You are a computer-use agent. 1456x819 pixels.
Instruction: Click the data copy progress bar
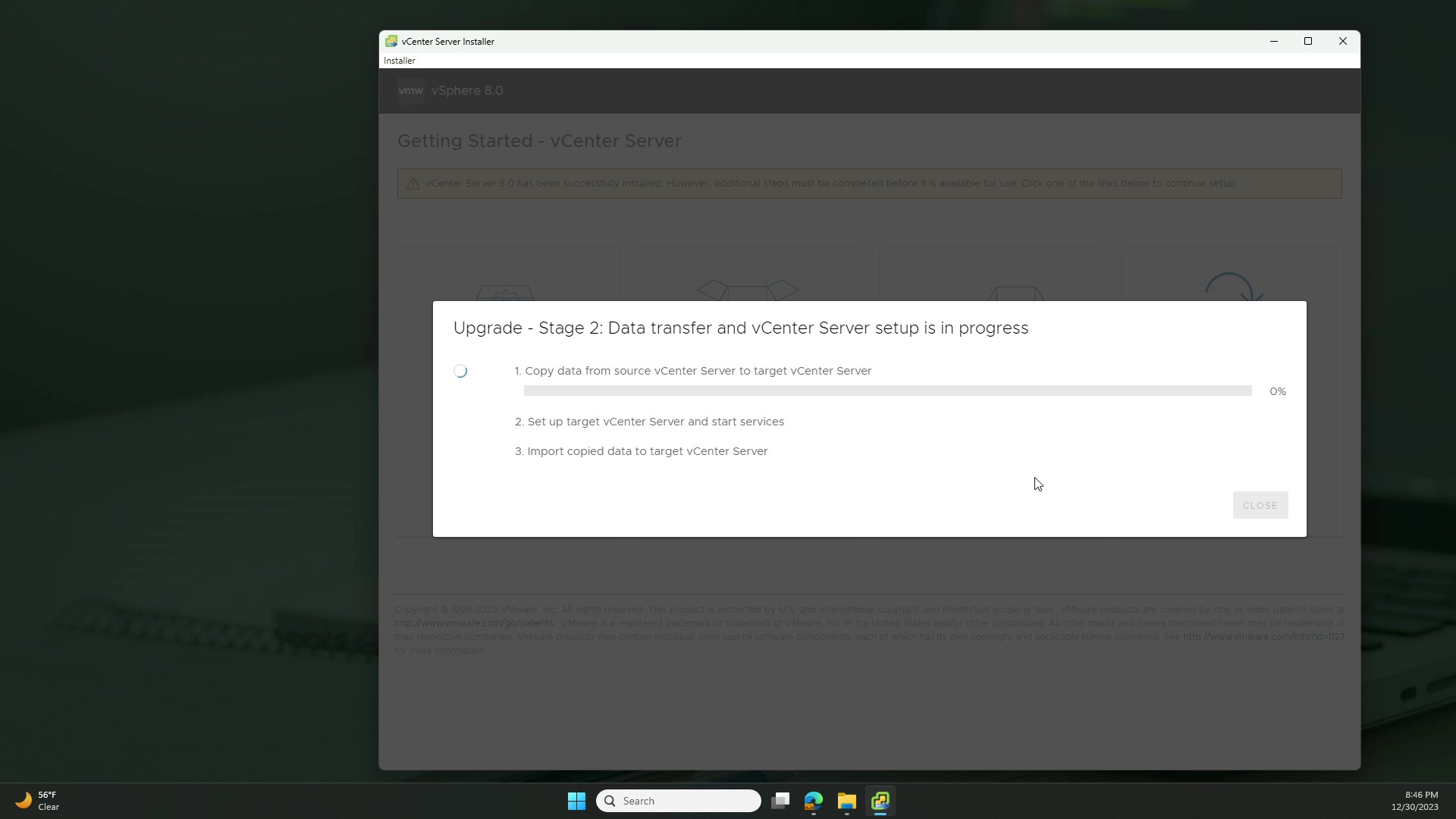(x=887, y=391)
